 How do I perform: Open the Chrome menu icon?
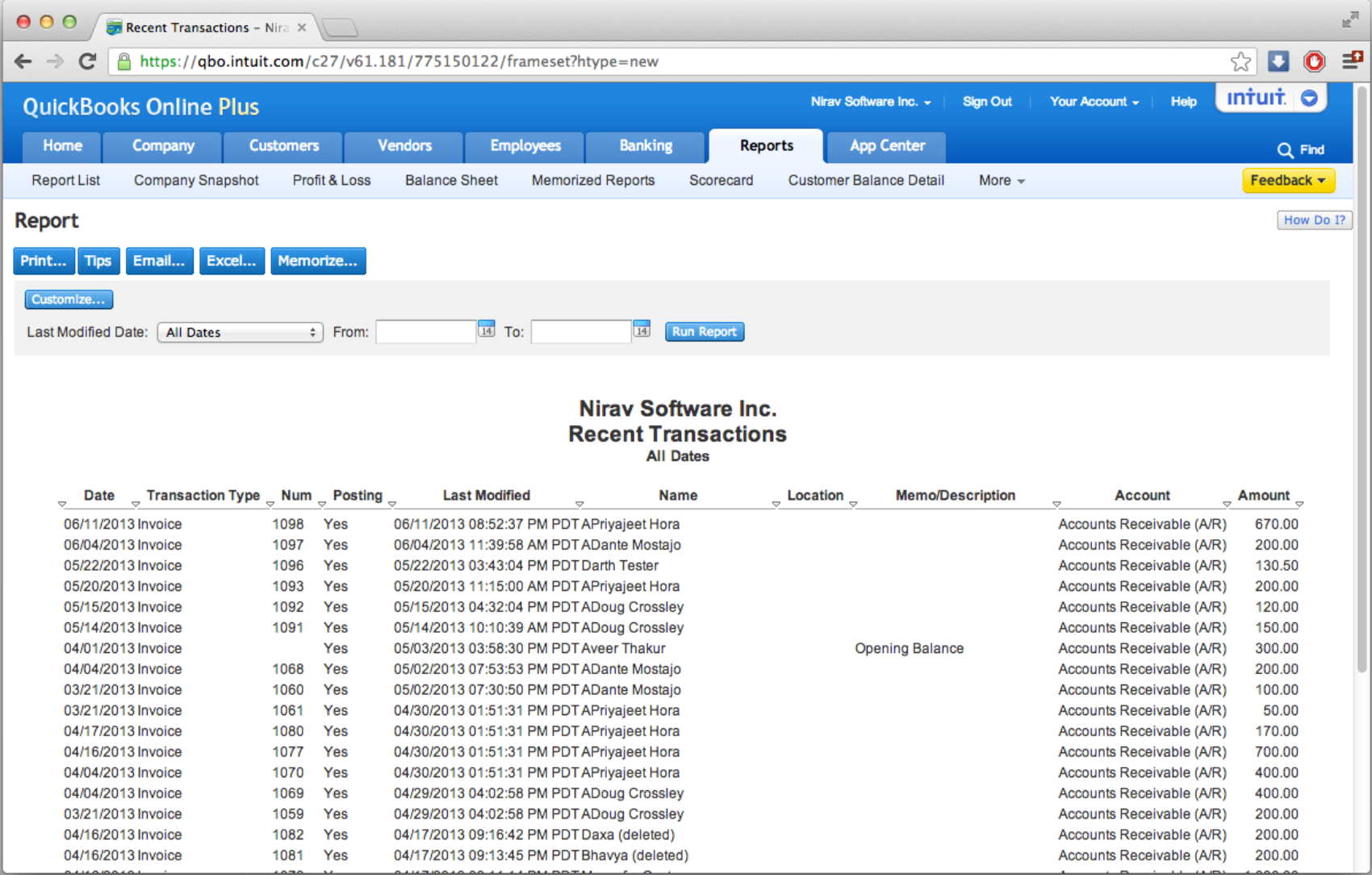click(1351, 61)
